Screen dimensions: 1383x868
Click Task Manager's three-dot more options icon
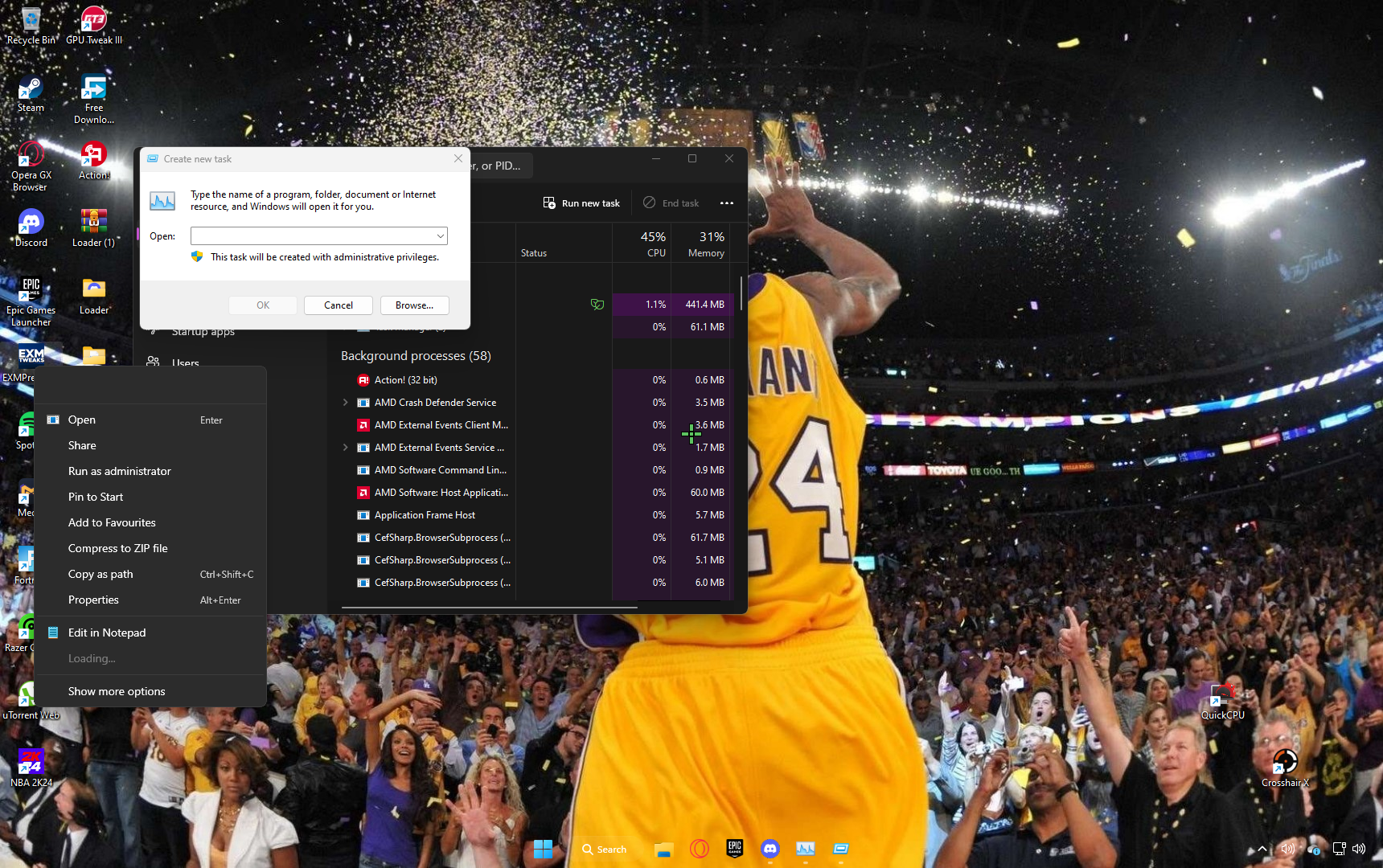tap(727, 203)
